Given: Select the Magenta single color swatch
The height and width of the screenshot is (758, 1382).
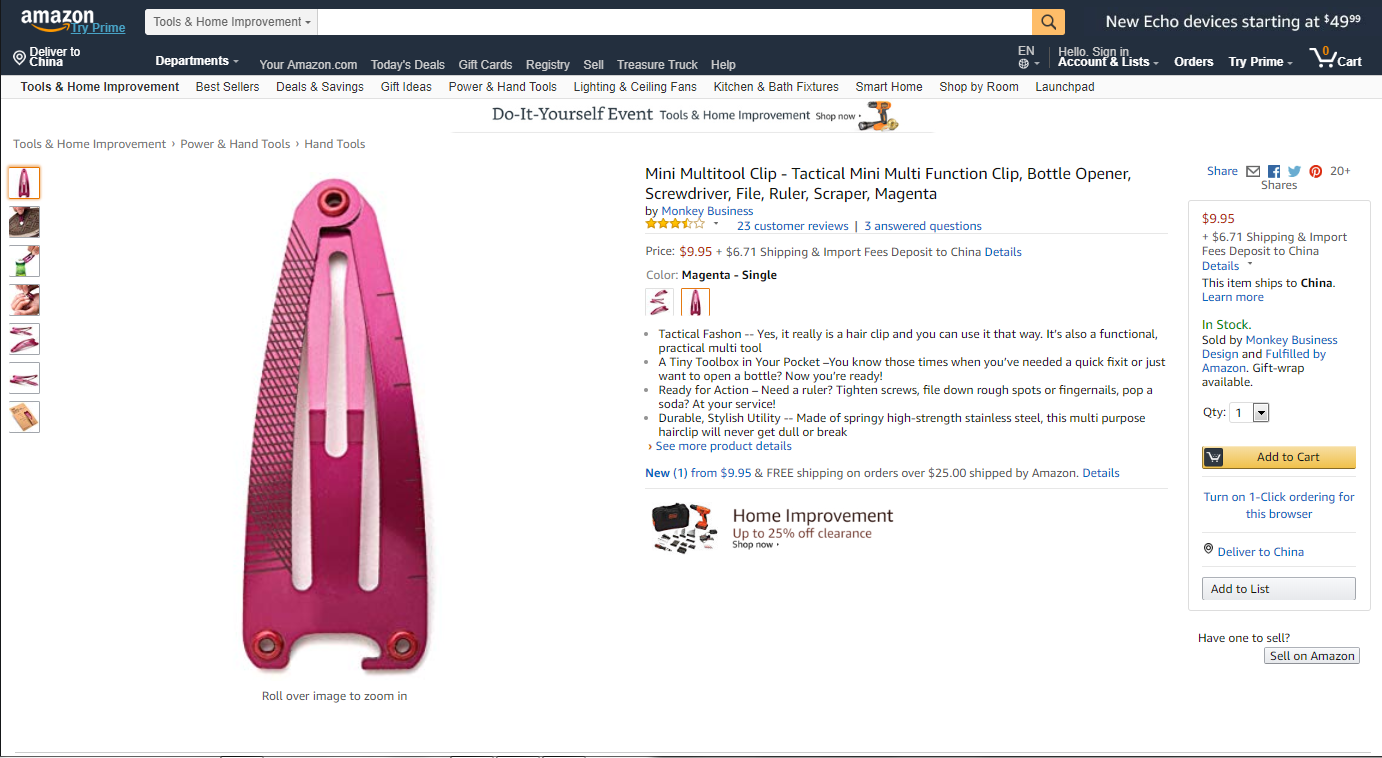Looking at the screenshot, I should (695, 302).
